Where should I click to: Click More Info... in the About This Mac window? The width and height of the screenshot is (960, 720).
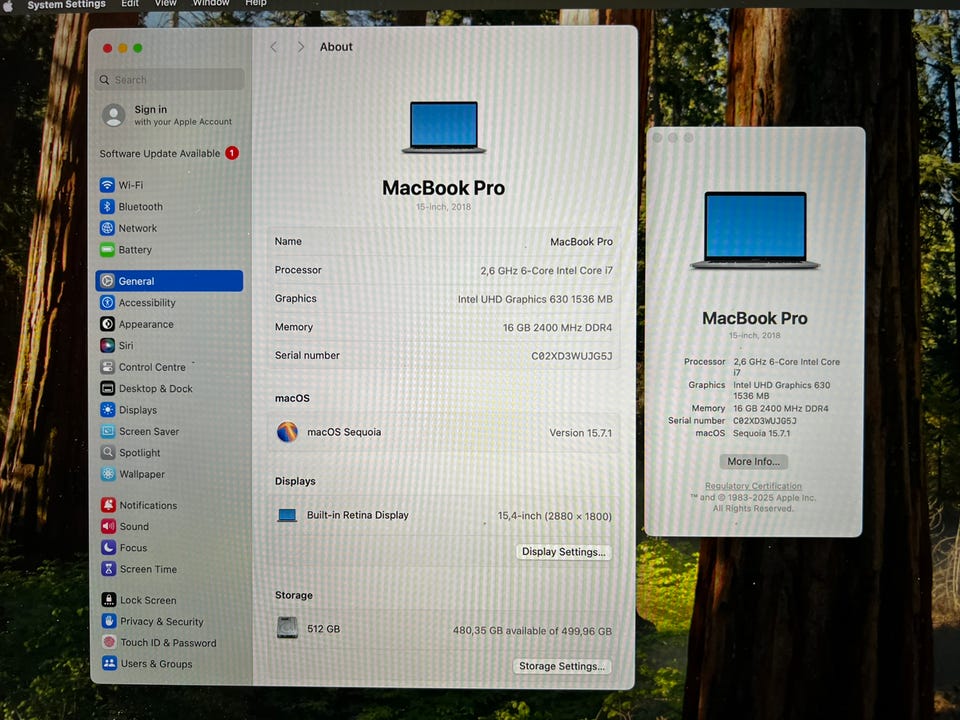pyautogui.click(x=754, y=462)
